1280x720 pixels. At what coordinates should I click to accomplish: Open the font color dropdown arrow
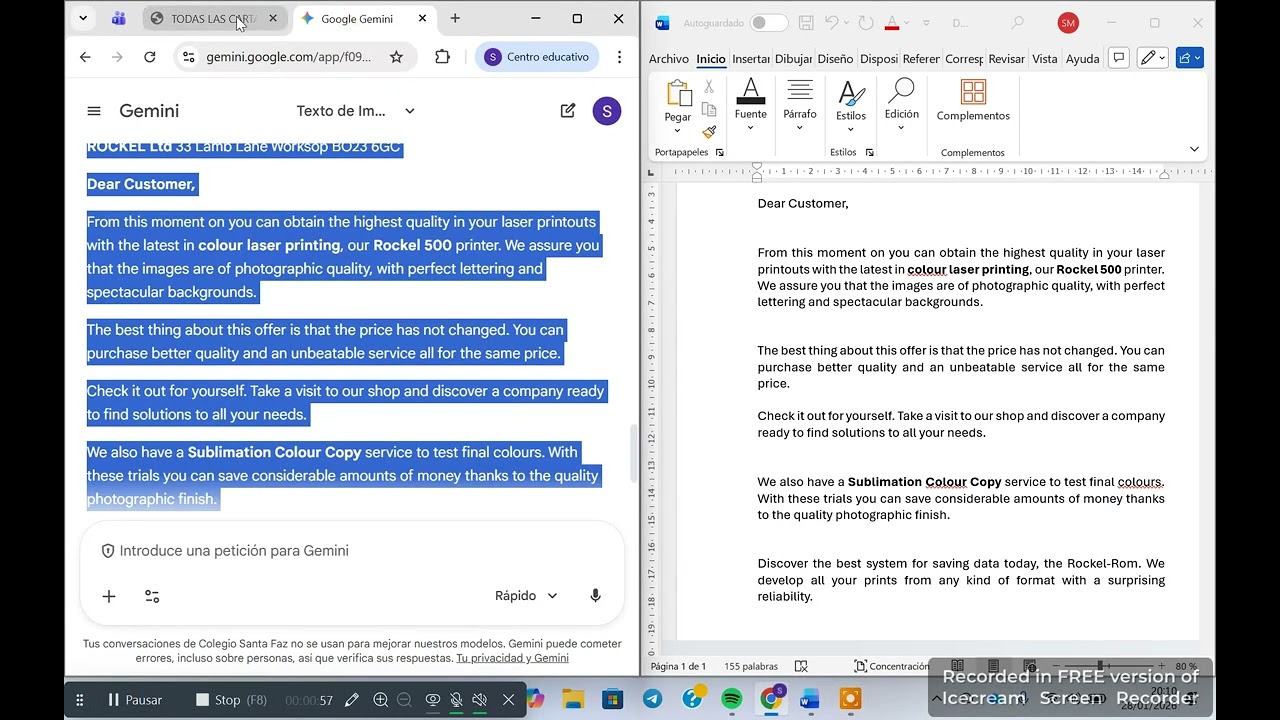[x=910, y=23]
